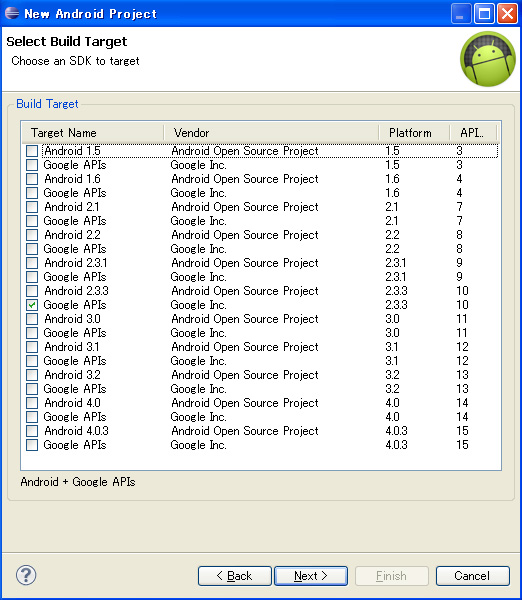Check the Android 2.3.3 target checkbox
This screenshot has height=600, width=522.
tap(32, 291)
